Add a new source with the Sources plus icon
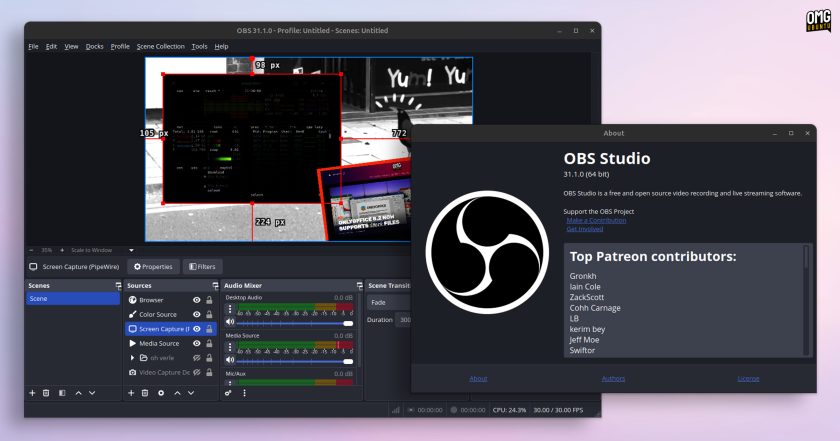This screenshot has height=441, width=840. [131, 393]
